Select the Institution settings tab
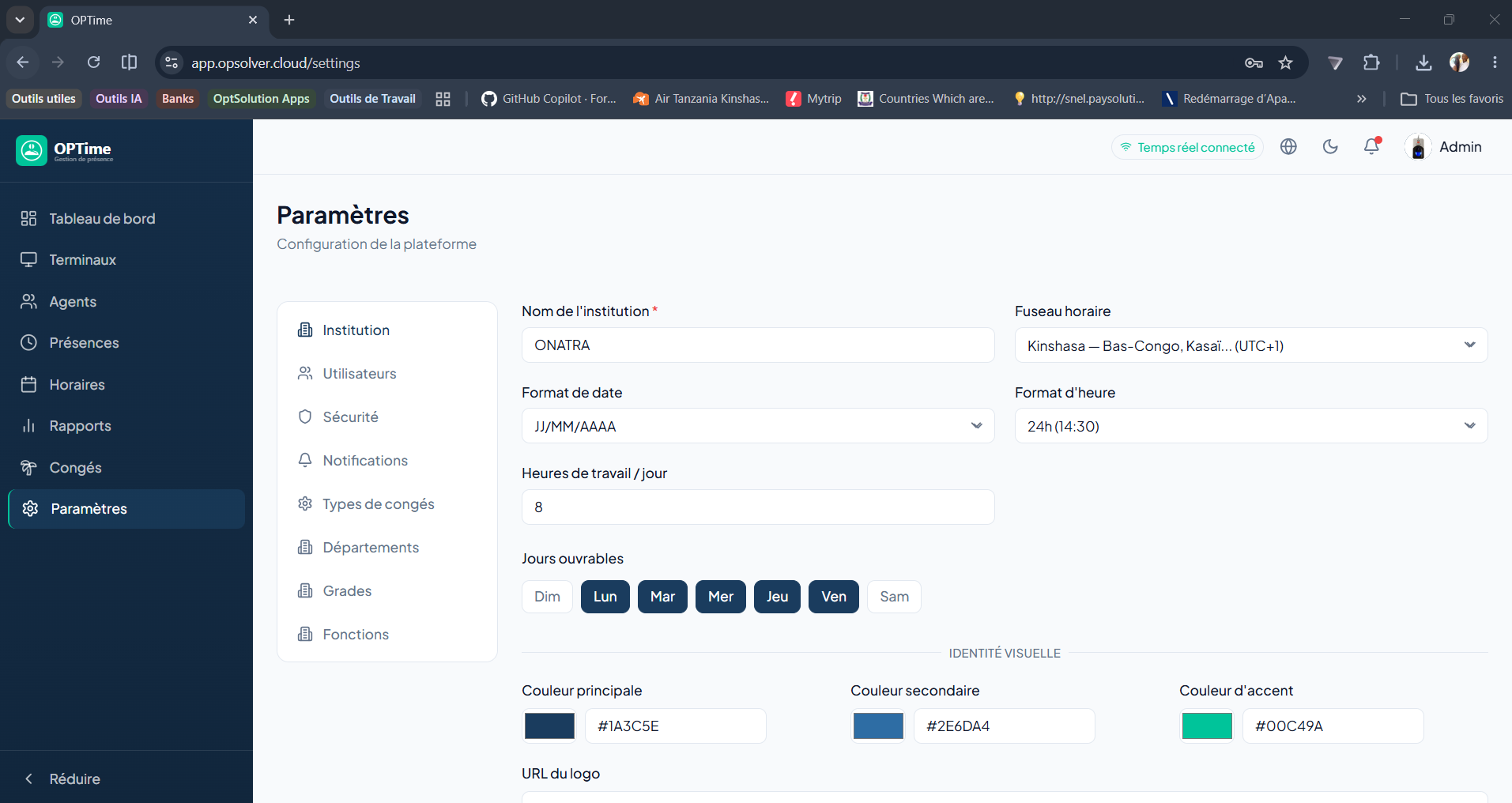The height and width of the screenshot is (803, 1512). [x=387, y=330]
